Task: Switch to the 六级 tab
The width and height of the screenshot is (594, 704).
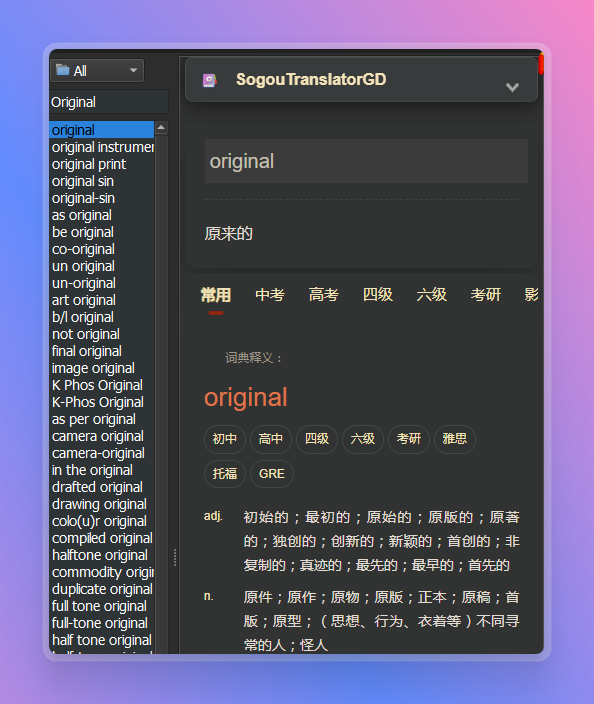Action: pos(431,295)
